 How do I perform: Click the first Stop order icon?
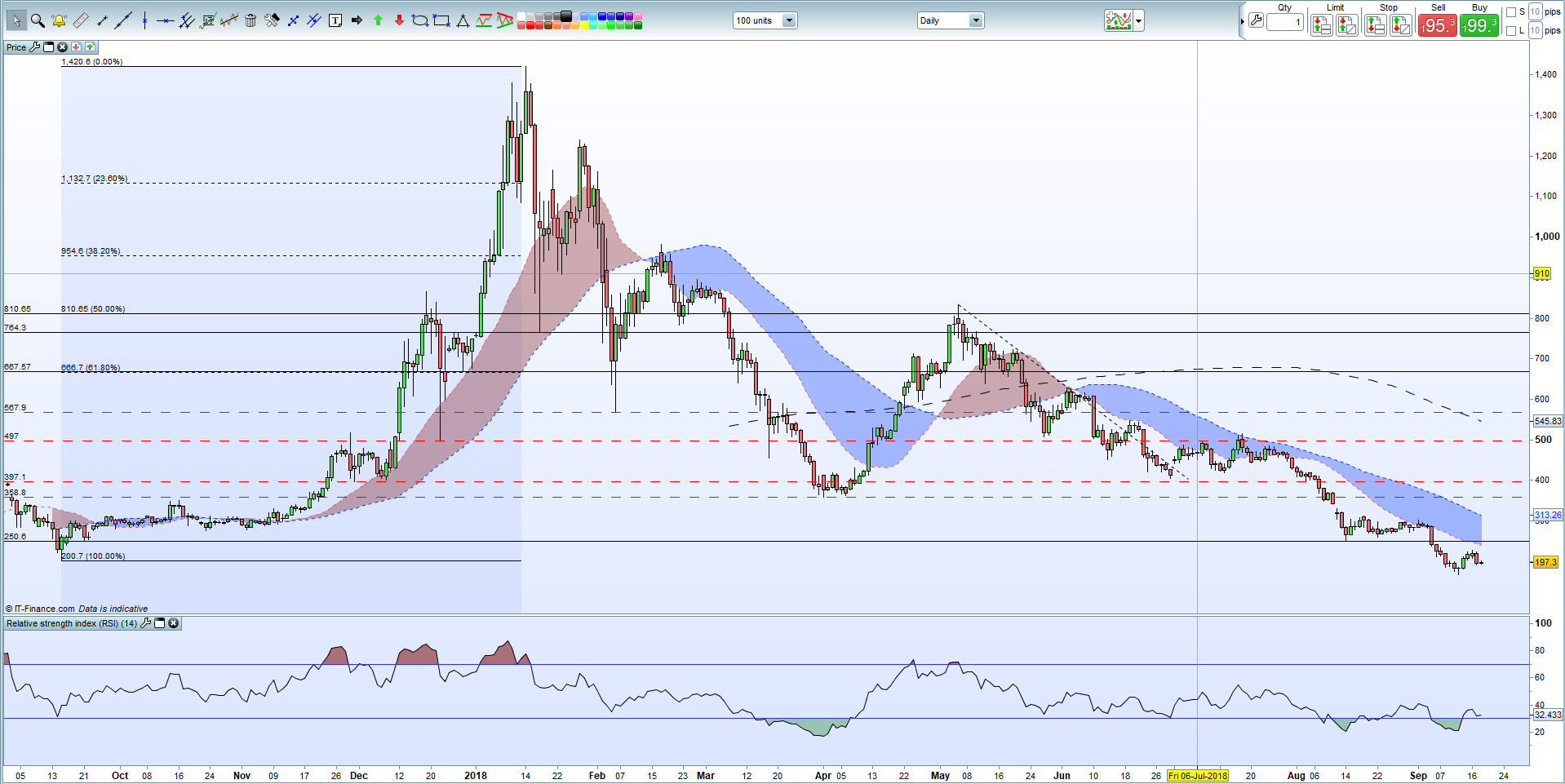tap(1376, 25)
